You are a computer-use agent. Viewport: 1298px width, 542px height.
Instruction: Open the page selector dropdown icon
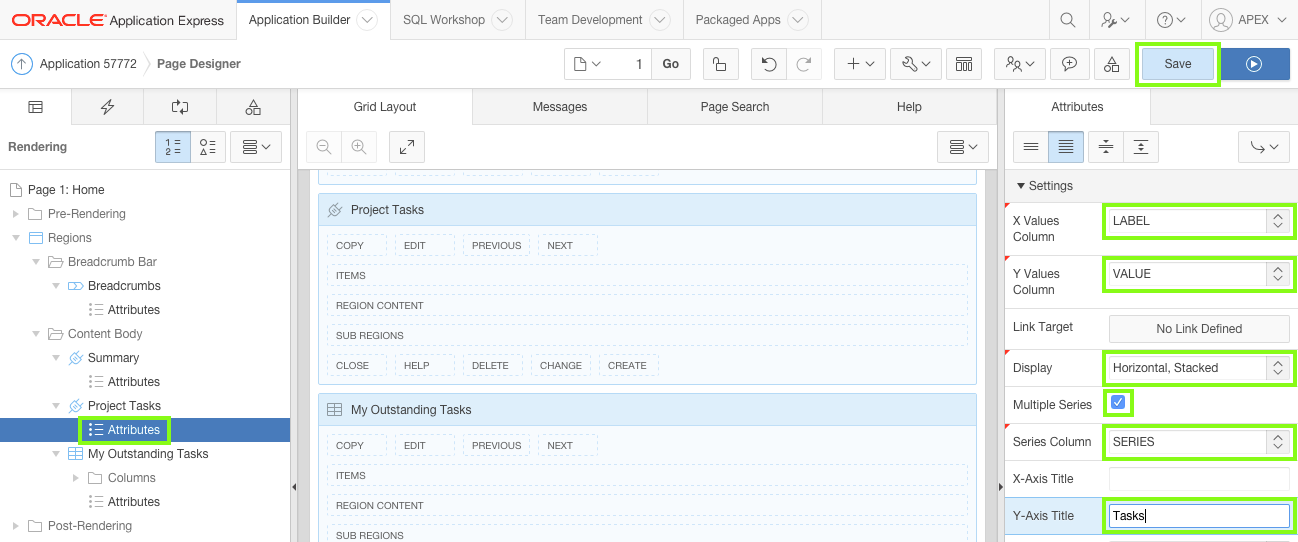(x=589, y=64)
